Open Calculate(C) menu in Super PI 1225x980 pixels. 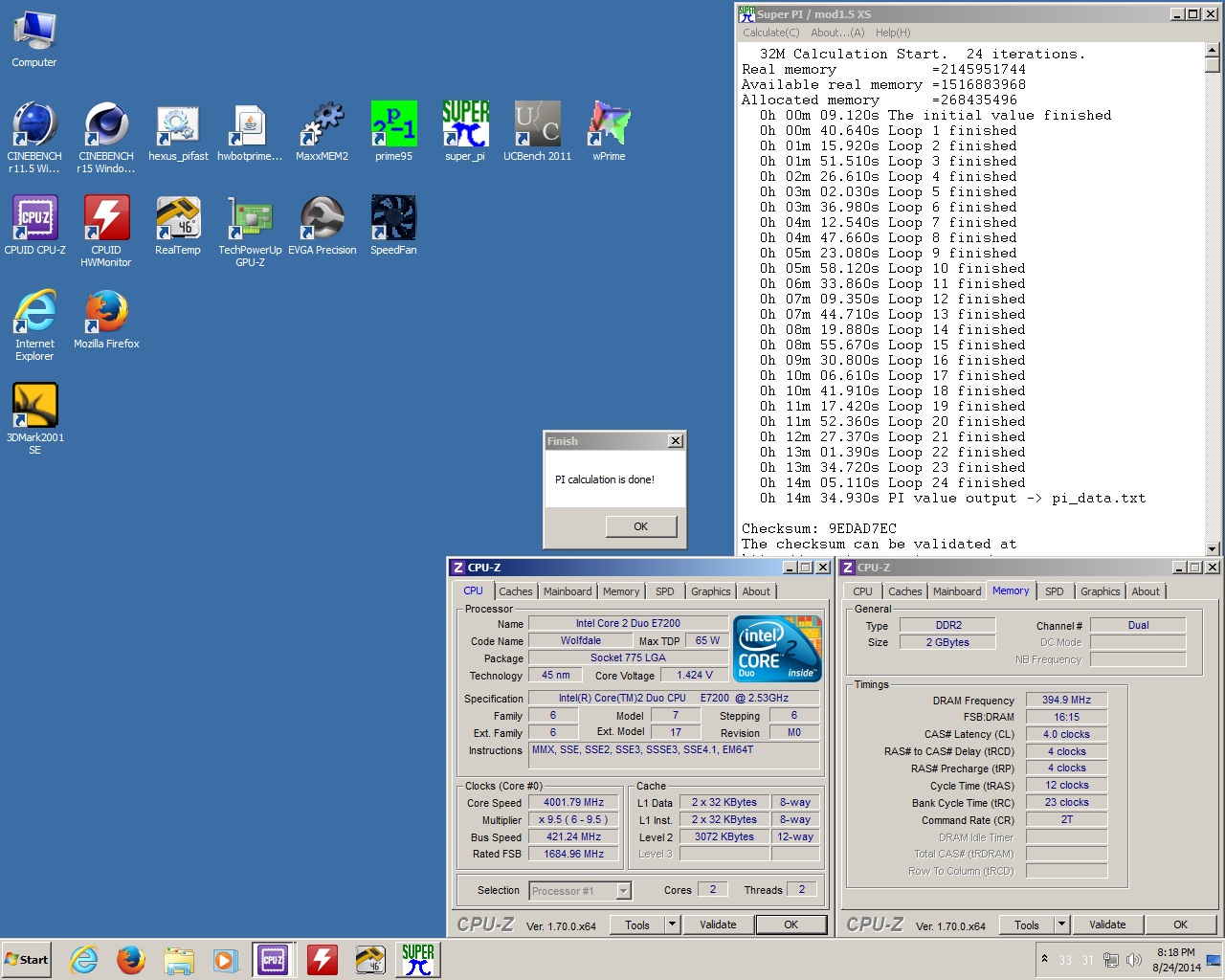771,33
